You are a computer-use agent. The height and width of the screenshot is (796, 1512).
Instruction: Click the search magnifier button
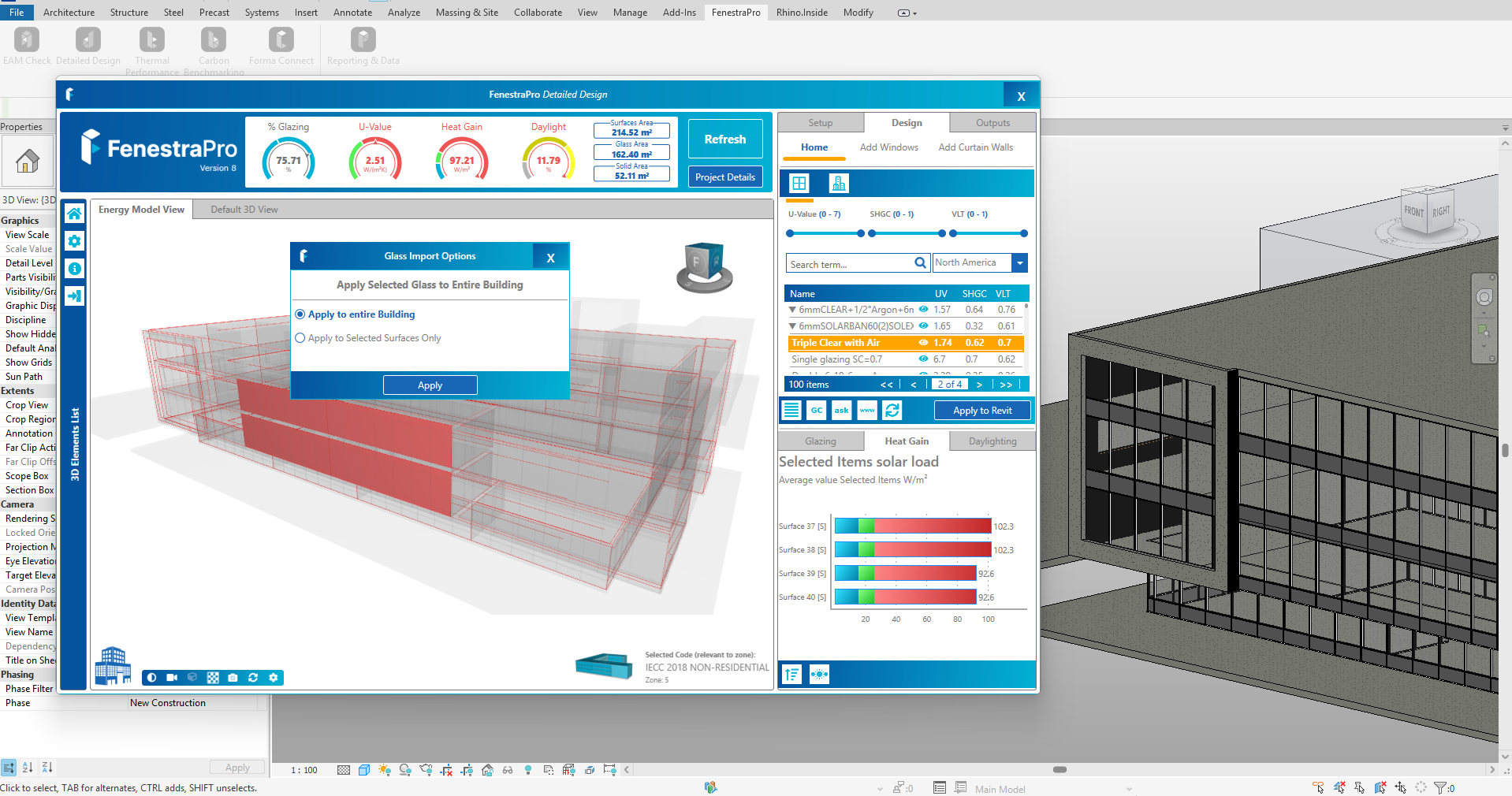(920, 263)
